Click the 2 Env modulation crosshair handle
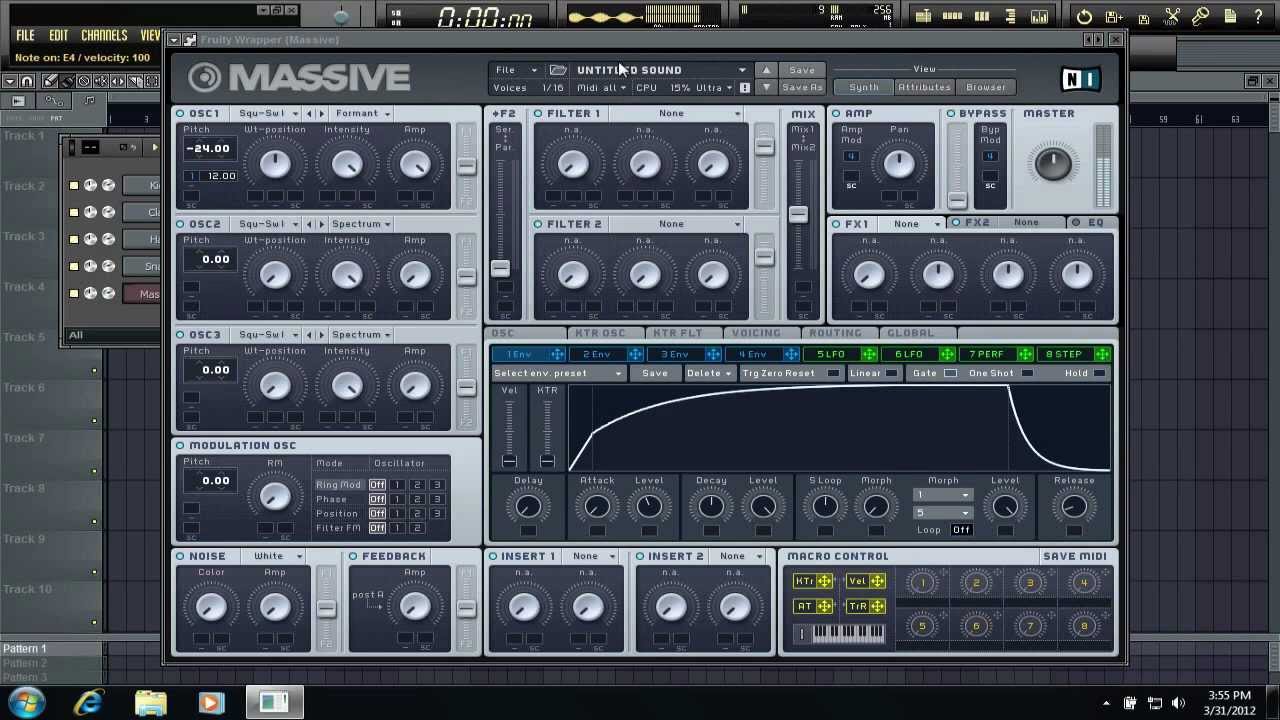1280x720 pixels. 635,354
